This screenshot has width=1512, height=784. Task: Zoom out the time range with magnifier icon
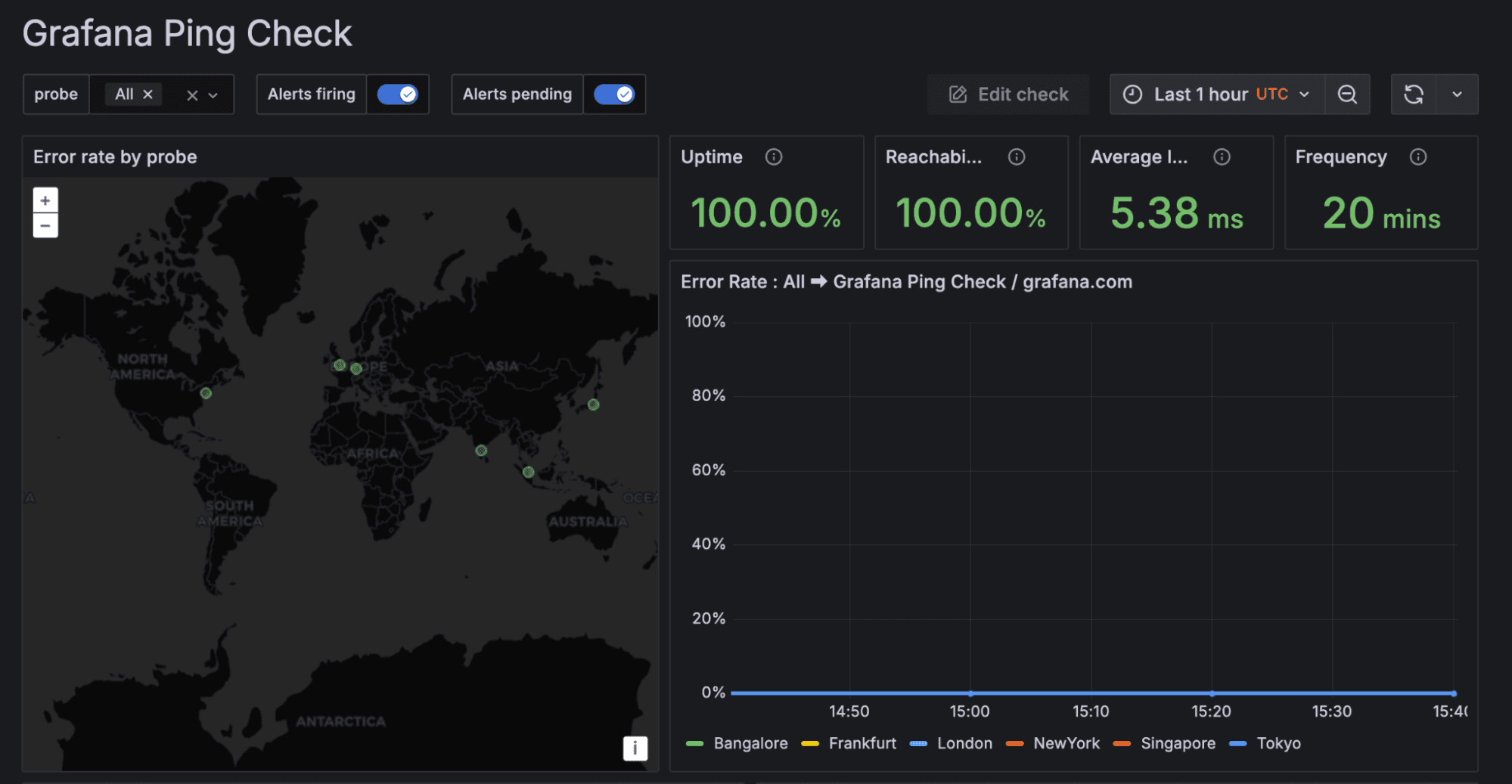click(x=1347, y=94)
